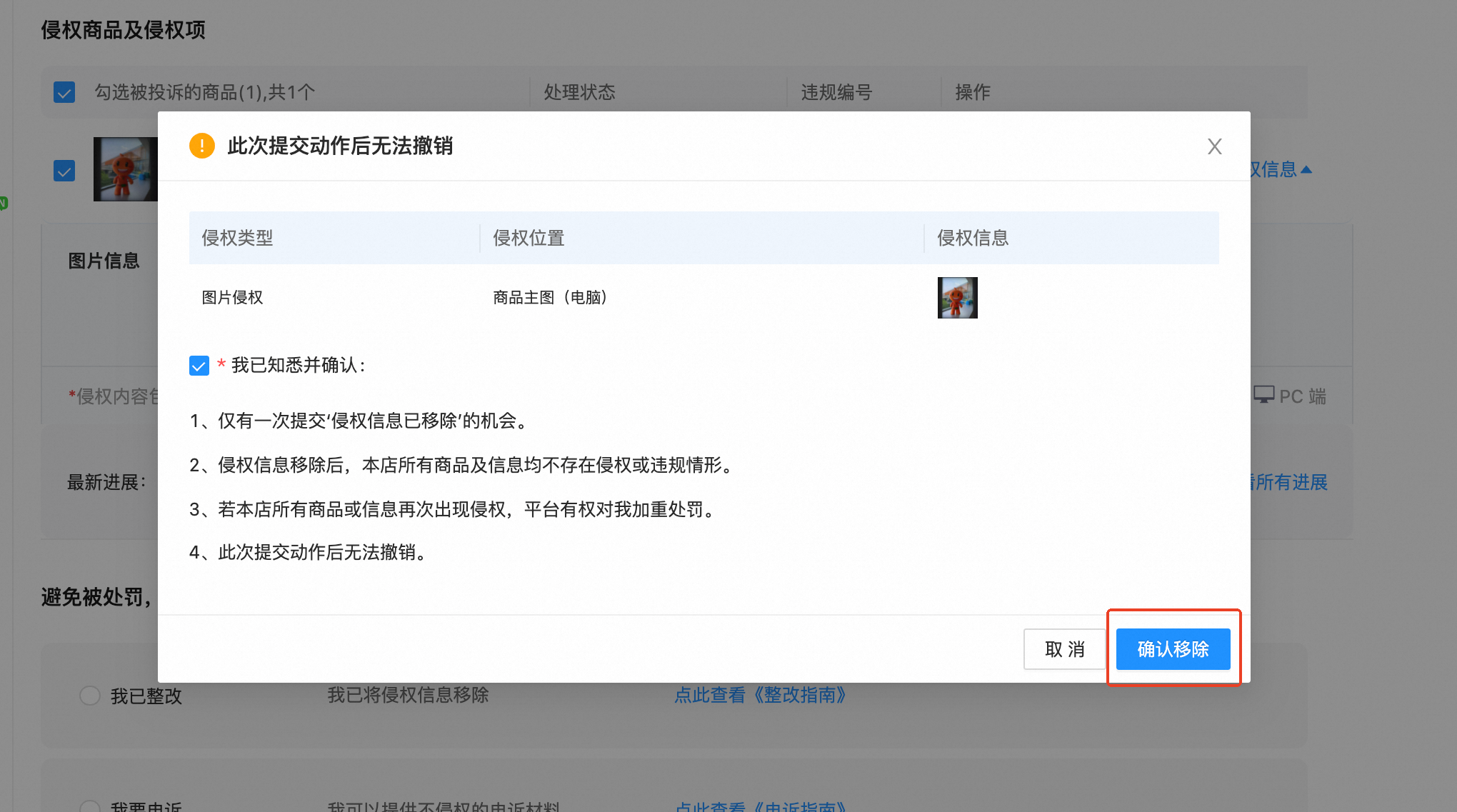Viewport: 1457px width, 812px height.
Task: Open the product thumbnail in background list
Action: point(126,169)
